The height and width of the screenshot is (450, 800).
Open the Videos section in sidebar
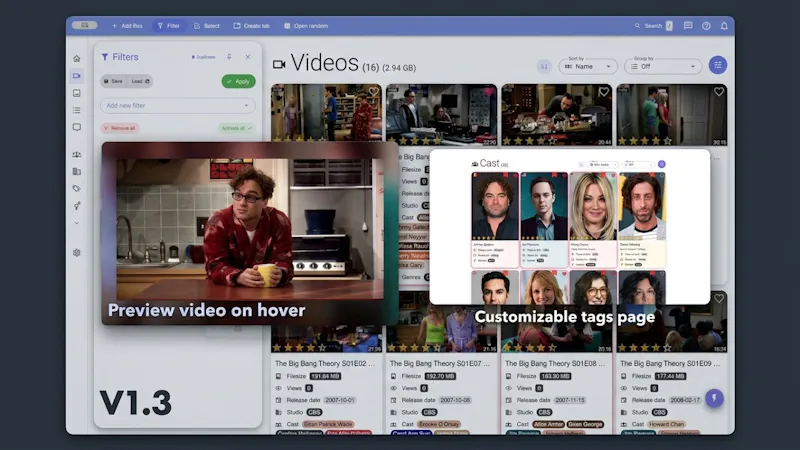click(77, 76)
